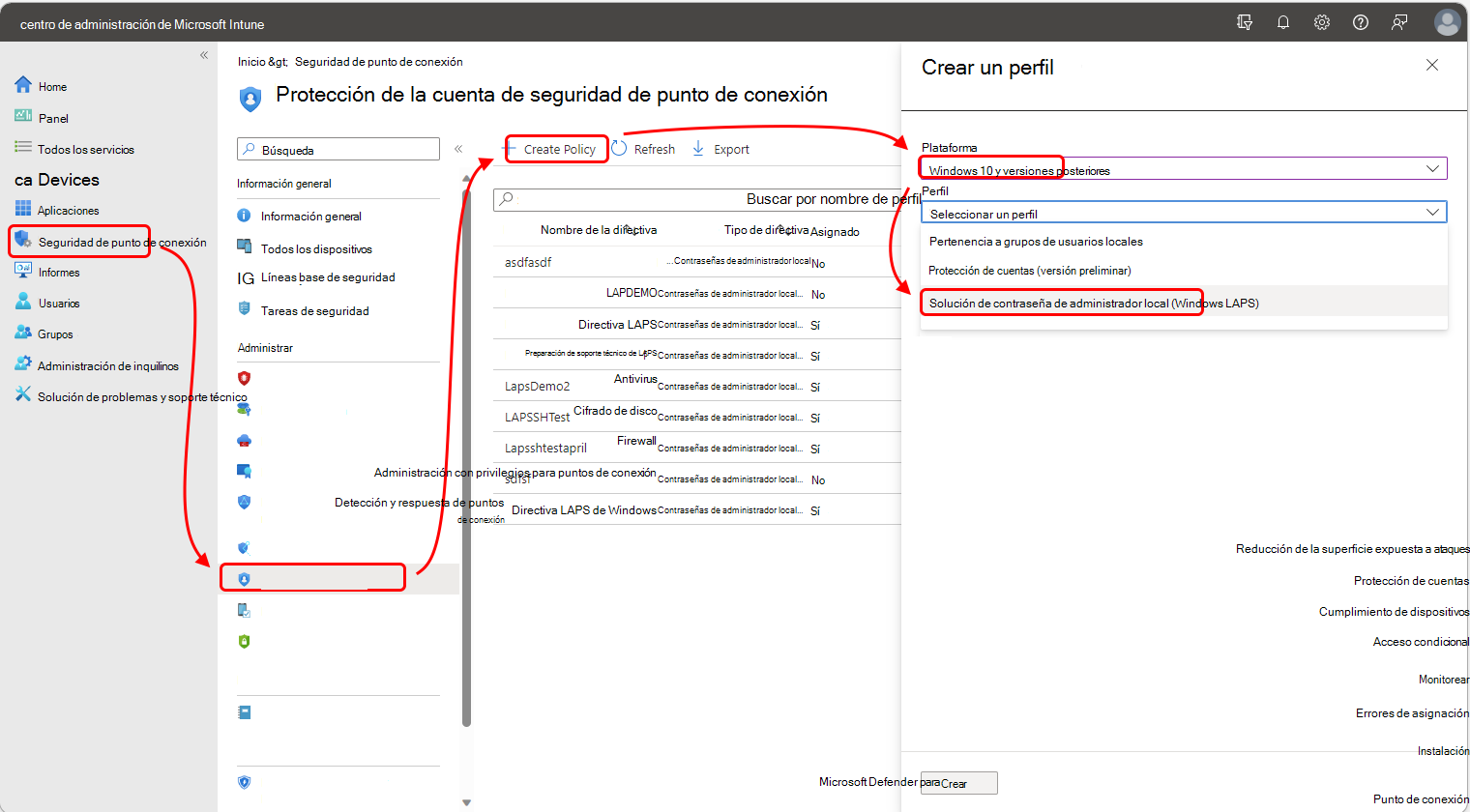Sort by the 'Nombre de la directiva' column
Screen dimensions: 1470x812
tap(599, 230)
